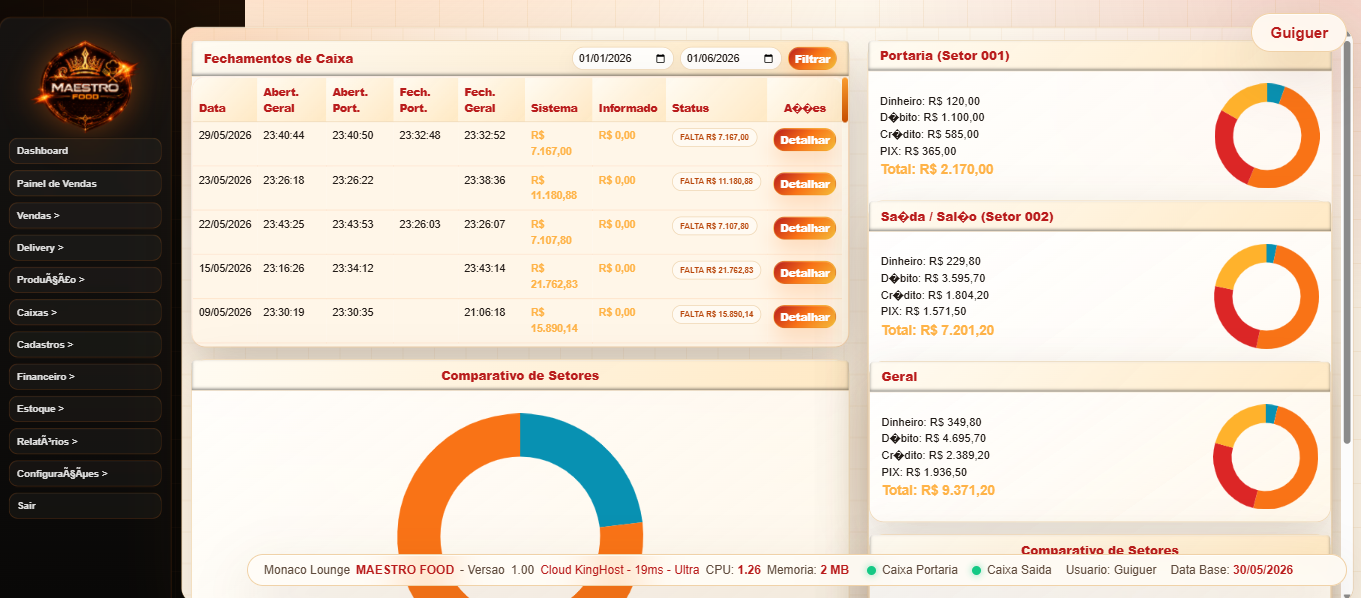Click Total: R$ 9.371,20 in Geral
Screen dimensions: 1361x598
[x=938, y=490]
